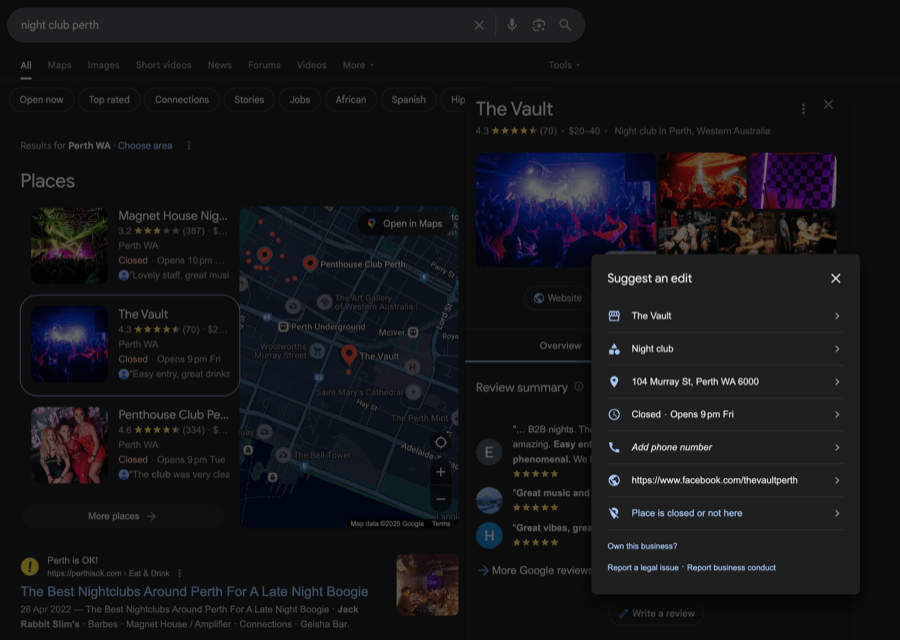Apply the Stories filter chip

coord(249,100)
